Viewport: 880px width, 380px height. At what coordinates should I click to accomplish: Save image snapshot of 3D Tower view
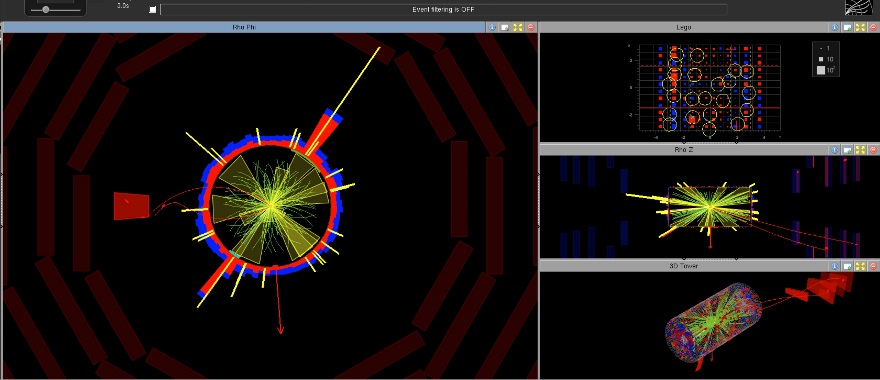click(x=848, y=266)
